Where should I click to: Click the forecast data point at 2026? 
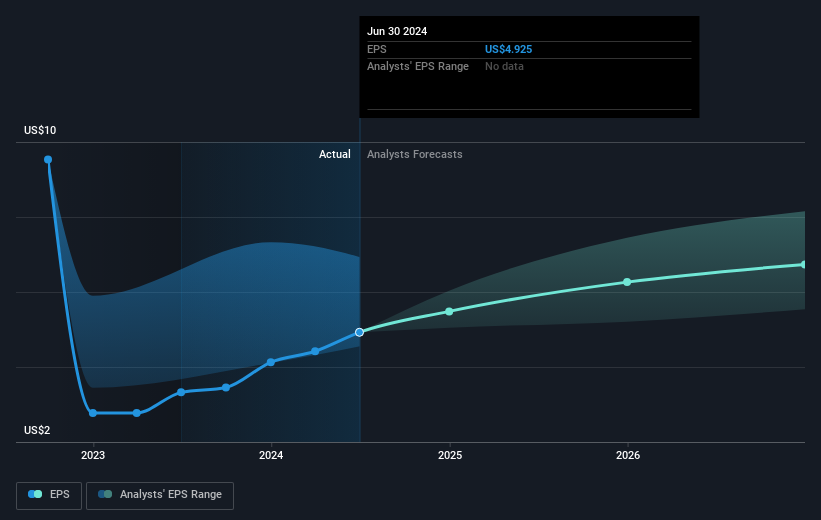pyautogui.click(x=627, y=282)
